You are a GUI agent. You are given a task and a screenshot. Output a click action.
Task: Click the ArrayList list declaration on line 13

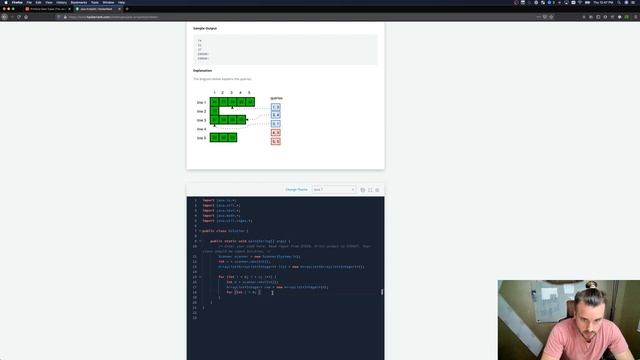[291, 267]
